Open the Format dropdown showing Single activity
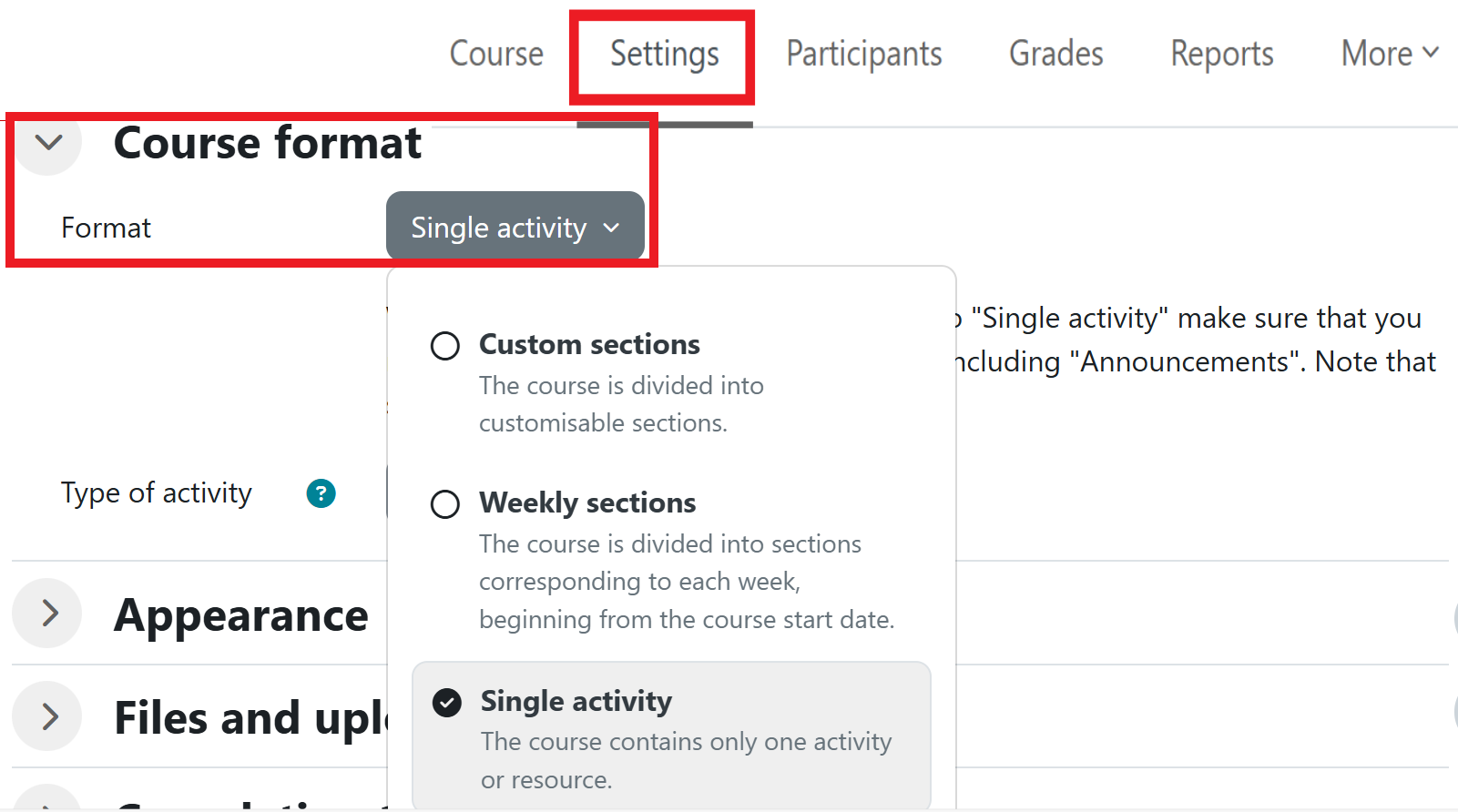 pos(515,228)
